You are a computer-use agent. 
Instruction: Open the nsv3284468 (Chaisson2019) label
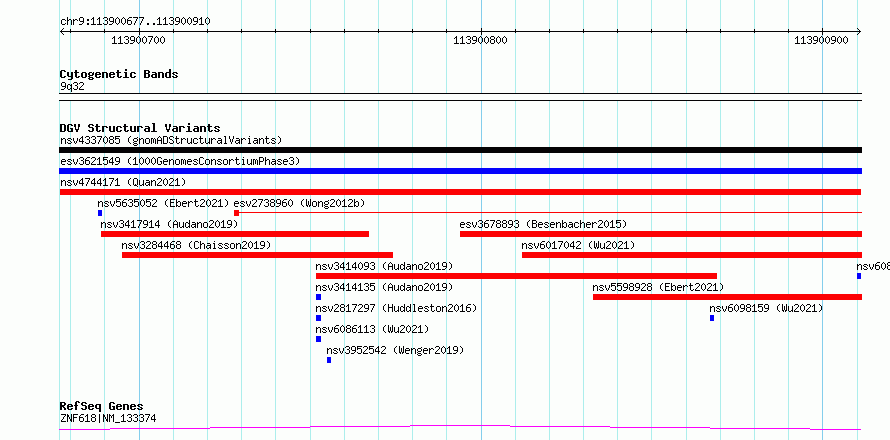coord(196,245)
